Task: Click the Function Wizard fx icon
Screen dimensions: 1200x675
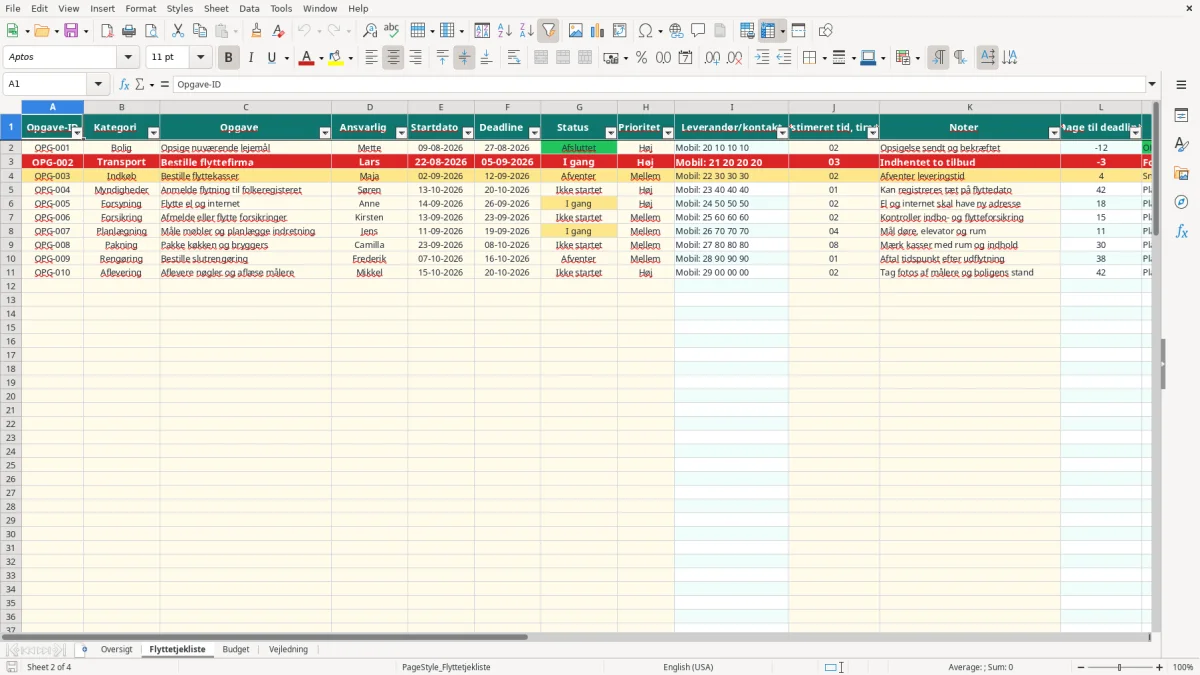Action: (x=124, y=85)
